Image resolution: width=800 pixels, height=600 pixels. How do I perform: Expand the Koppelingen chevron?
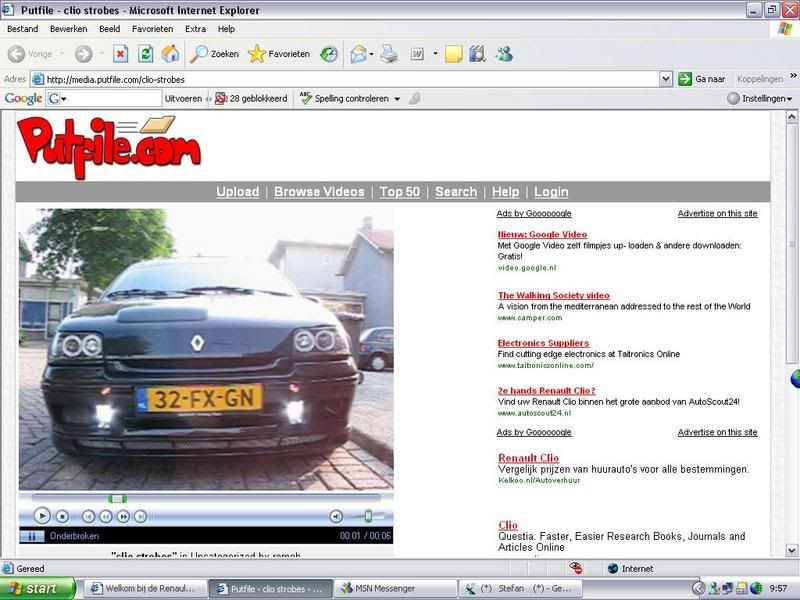pos(793,76)
